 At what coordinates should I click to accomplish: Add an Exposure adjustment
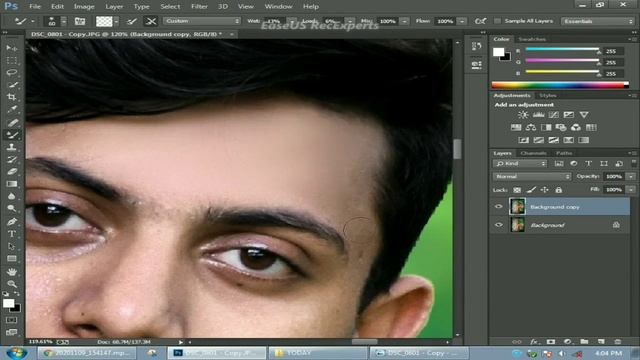point(569,115)
